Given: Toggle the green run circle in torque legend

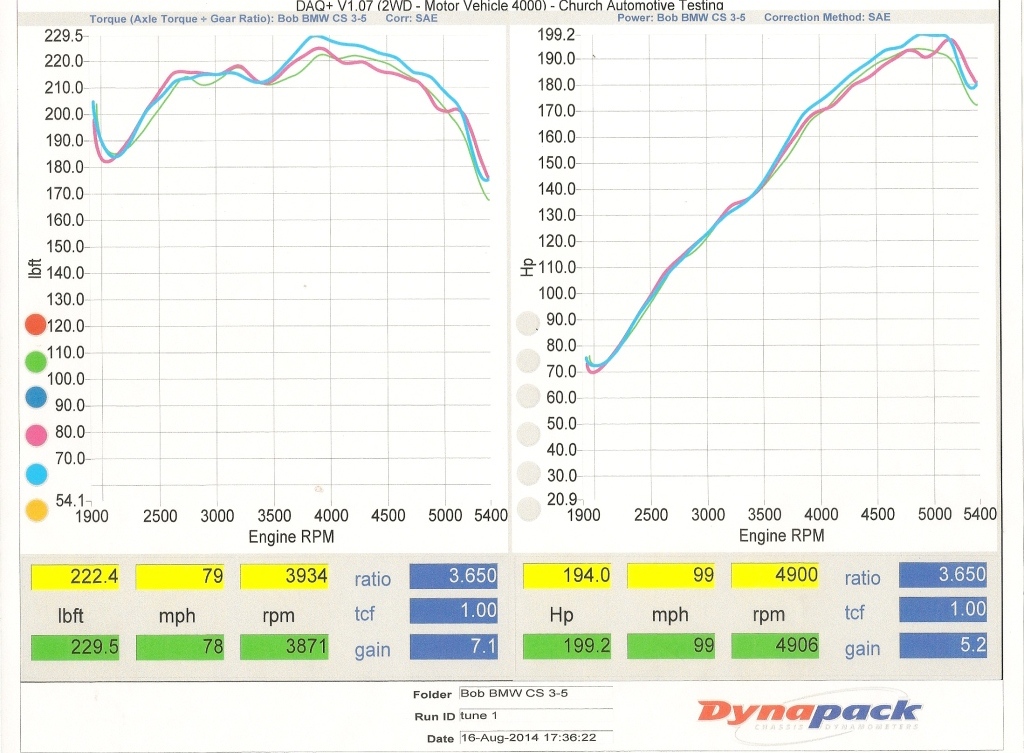Looking at the screenshot, I should pos(35,361).
